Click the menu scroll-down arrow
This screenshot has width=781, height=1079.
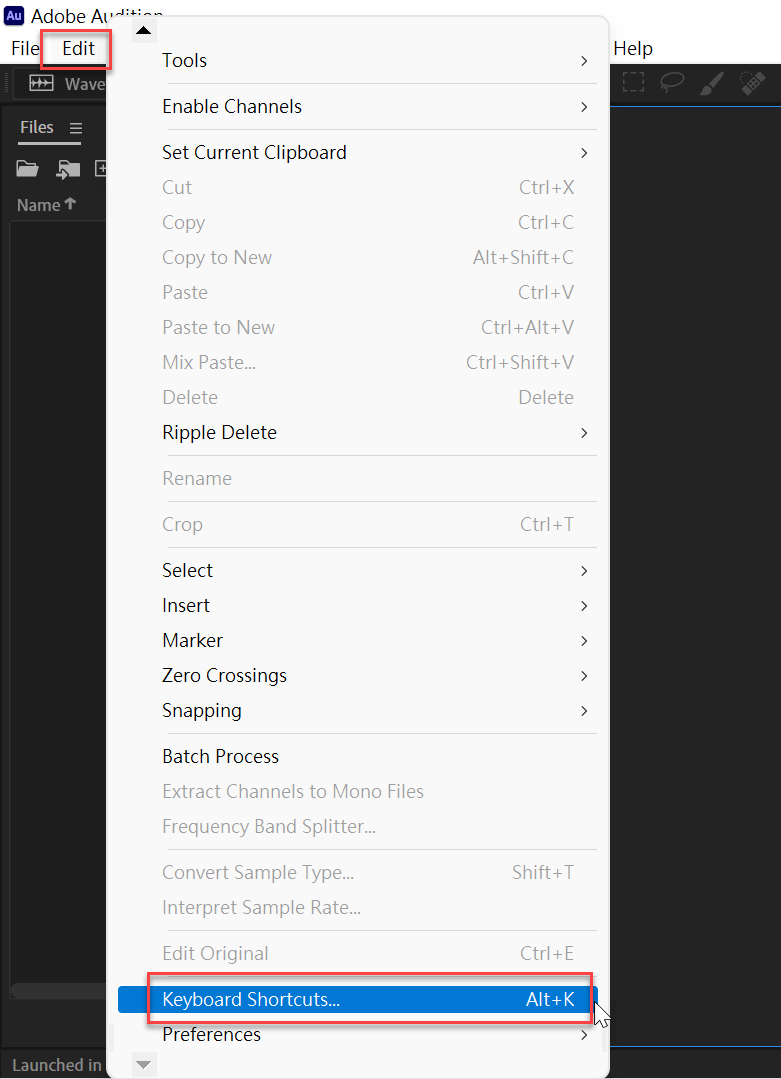click(x=143, y=1065)
